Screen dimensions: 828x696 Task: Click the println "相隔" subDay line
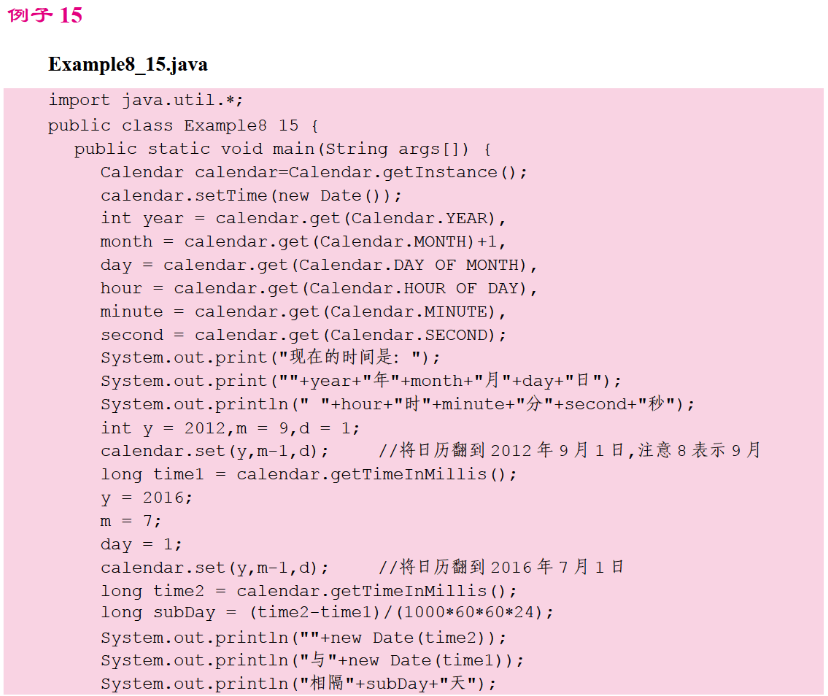click(x=298, y=683)
